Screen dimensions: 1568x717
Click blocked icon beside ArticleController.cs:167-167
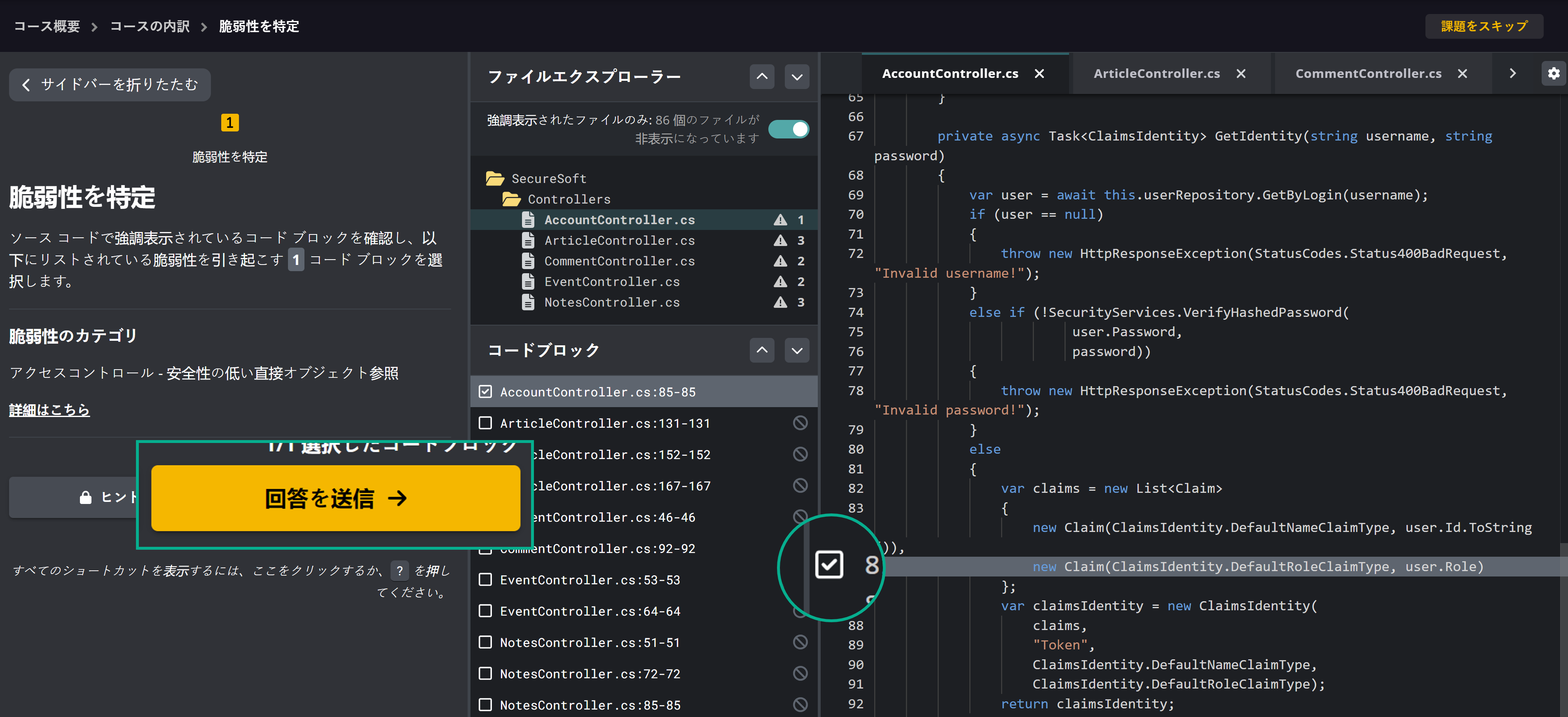[800, 486]
